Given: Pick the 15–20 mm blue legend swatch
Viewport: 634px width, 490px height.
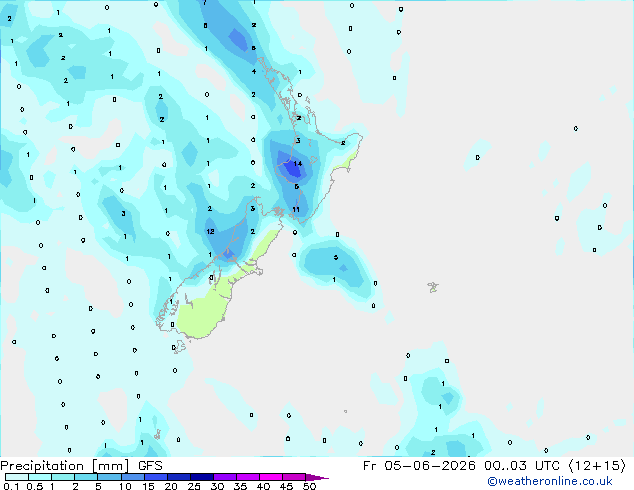Looking at the screenshot, I should (156, 477).
